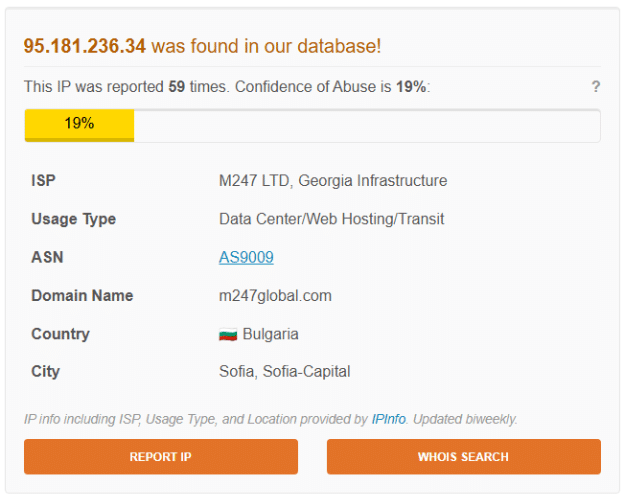Click the Data Center/Web Hosting/Transit usage type
Image resolution: width=630 pixels, height=504 pixels.
331,219
